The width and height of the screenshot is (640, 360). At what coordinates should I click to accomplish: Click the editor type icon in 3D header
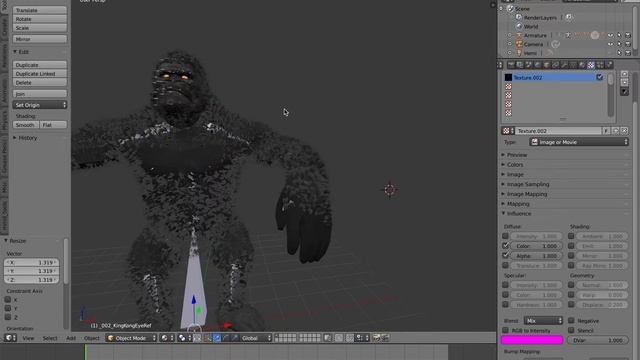click(x=10, y=338)
